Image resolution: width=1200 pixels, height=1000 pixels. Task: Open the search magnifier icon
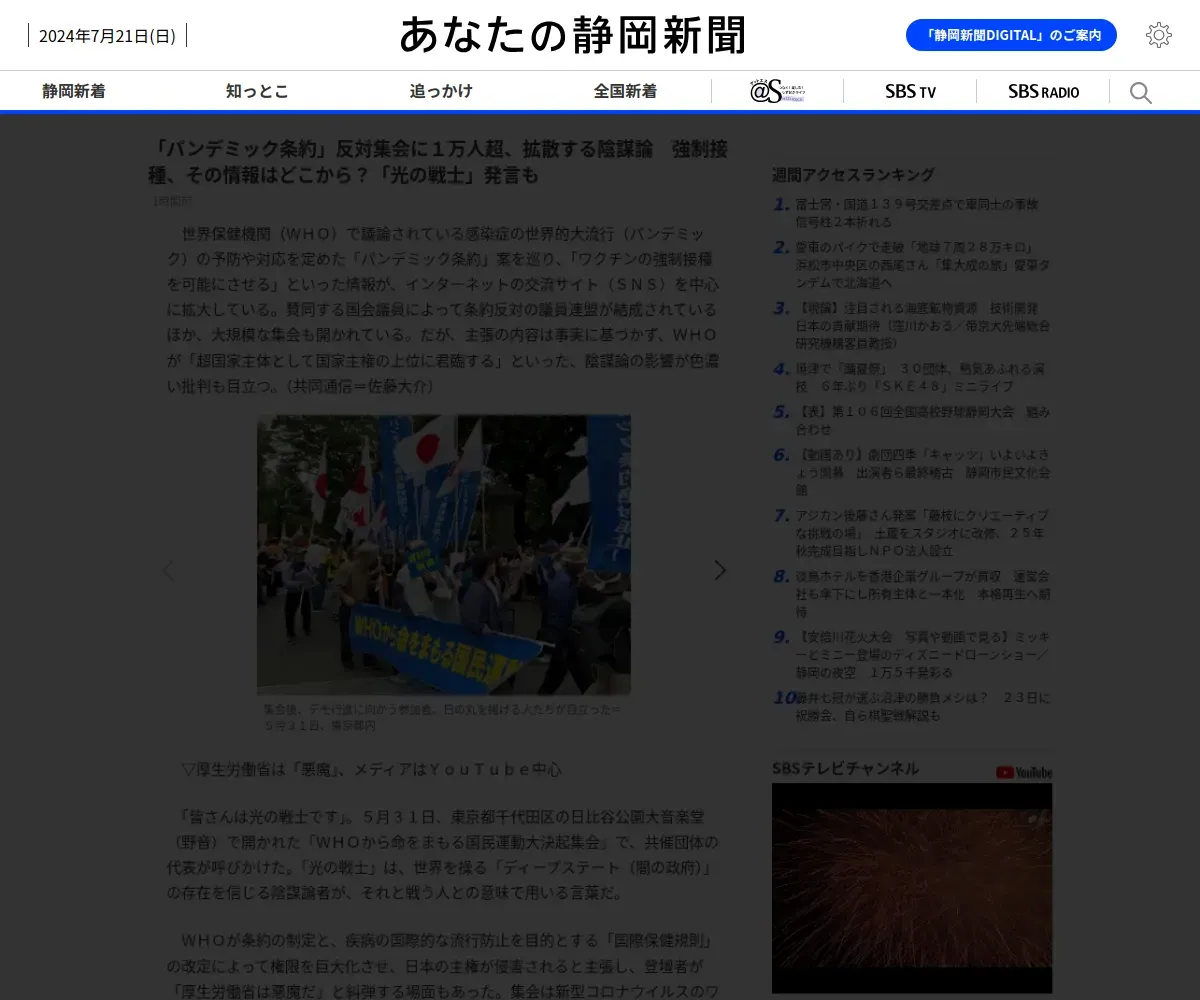(1141, 93)
